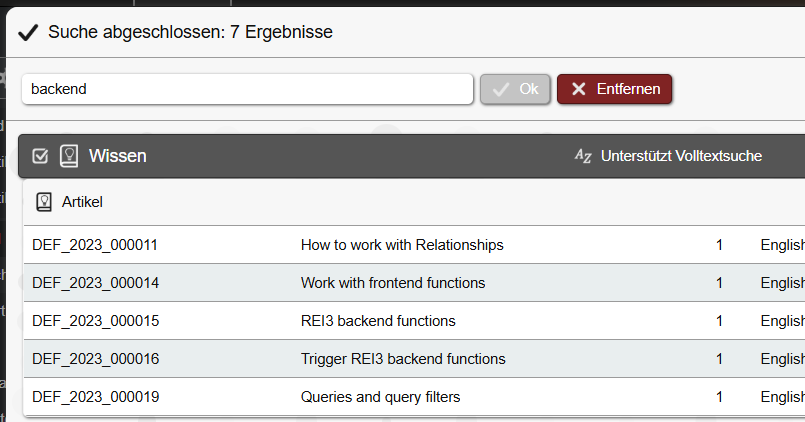Select the "REI3 backend functions" entry
This screenshot has height=422, width=805.
pos(377,321)
